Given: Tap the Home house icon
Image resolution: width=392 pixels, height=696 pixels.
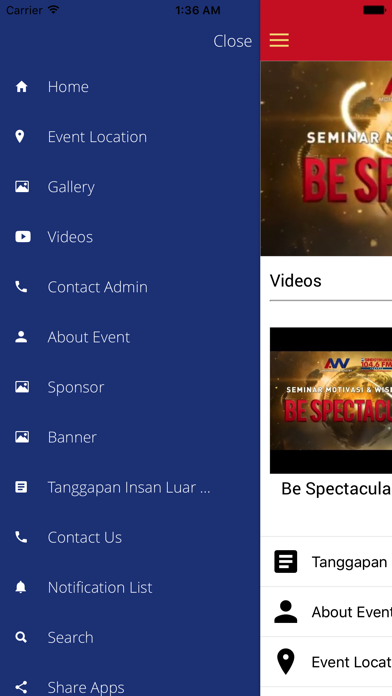Looking at the screenshot, I should (21, 87).
